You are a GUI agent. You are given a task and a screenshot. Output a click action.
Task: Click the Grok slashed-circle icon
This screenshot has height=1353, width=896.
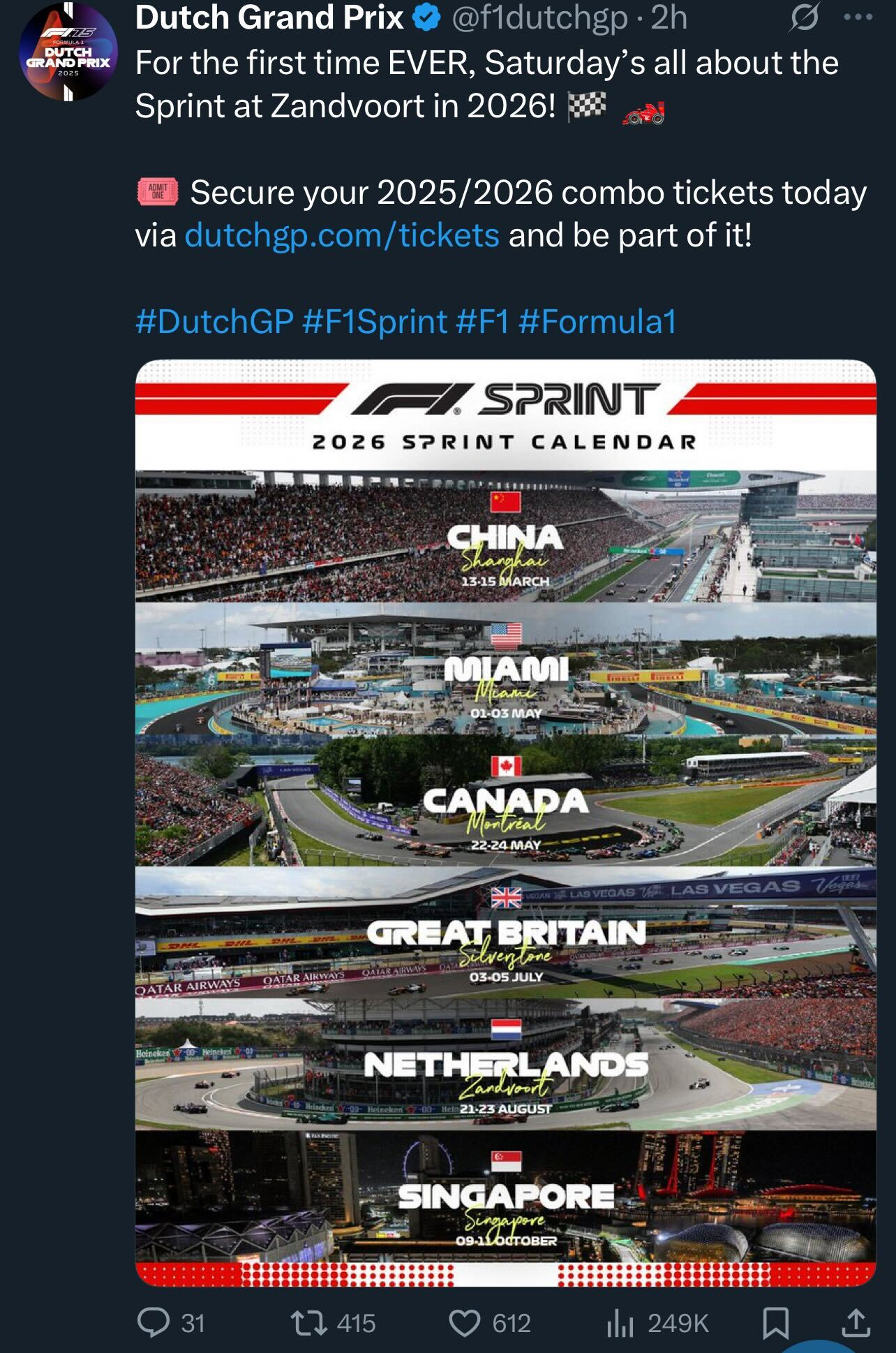click(803, 19)
